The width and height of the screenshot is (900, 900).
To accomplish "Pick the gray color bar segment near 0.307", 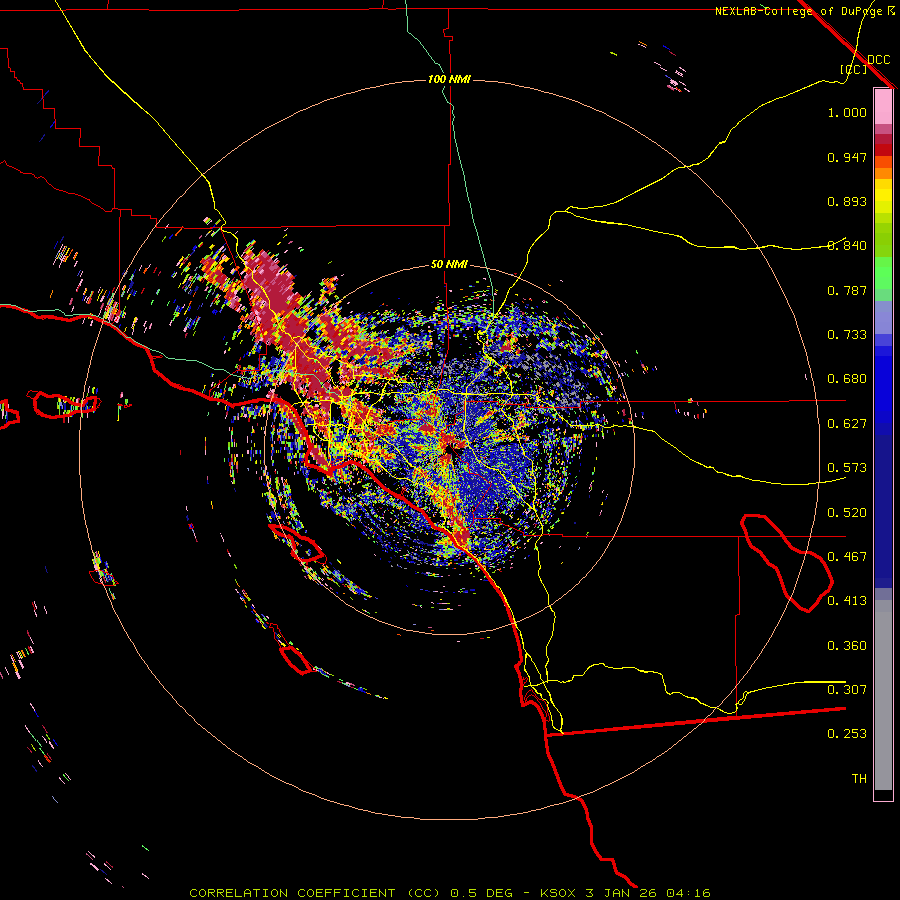I will point(883,695).
